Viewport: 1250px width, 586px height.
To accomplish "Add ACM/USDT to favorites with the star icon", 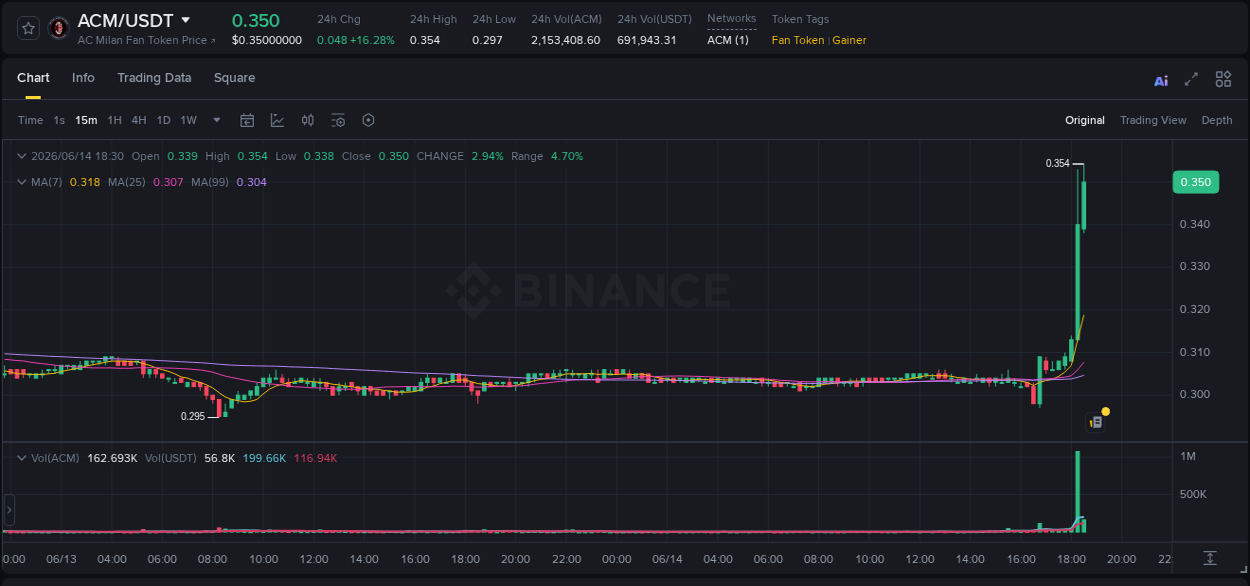I will (x=28, y=28).
